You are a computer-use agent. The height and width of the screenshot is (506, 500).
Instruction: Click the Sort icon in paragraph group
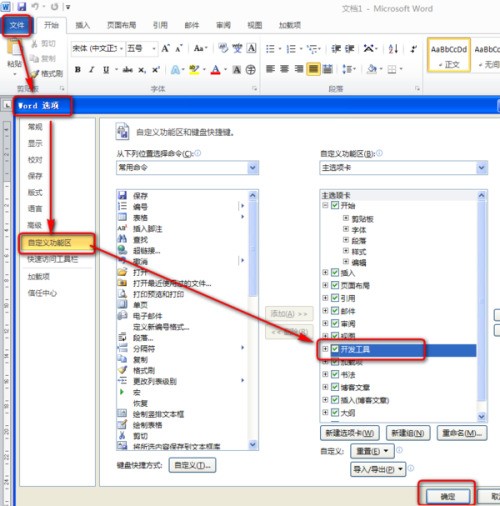coord(393,49)
